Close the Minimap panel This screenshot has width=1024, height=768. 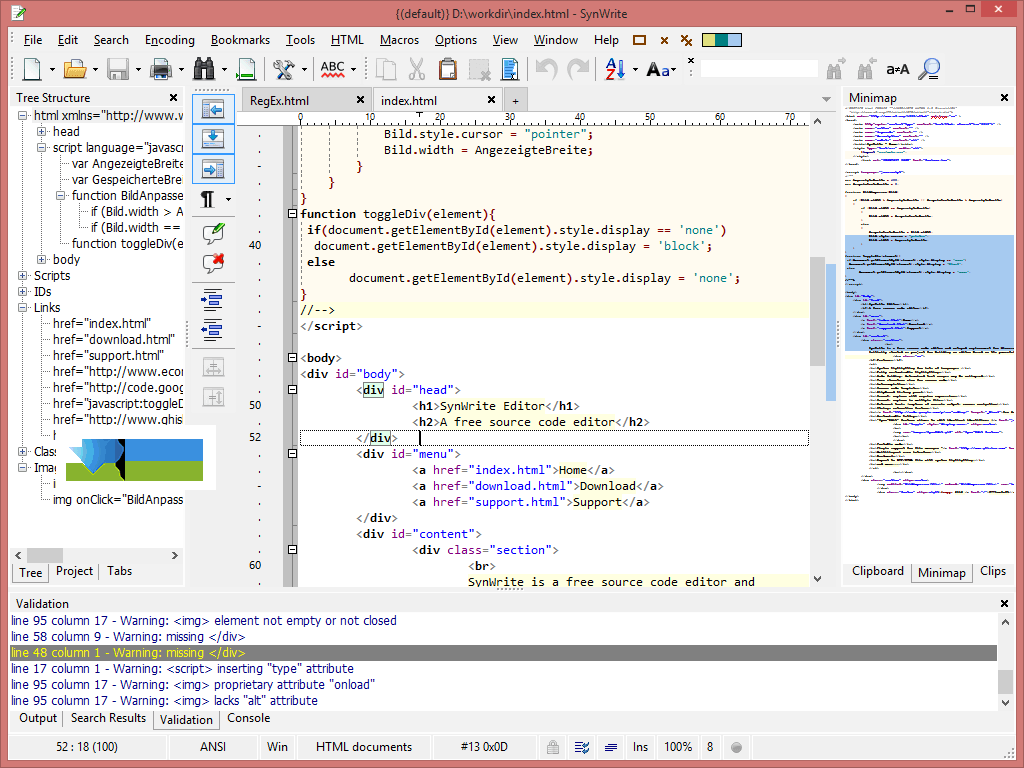pos(1004,97)
